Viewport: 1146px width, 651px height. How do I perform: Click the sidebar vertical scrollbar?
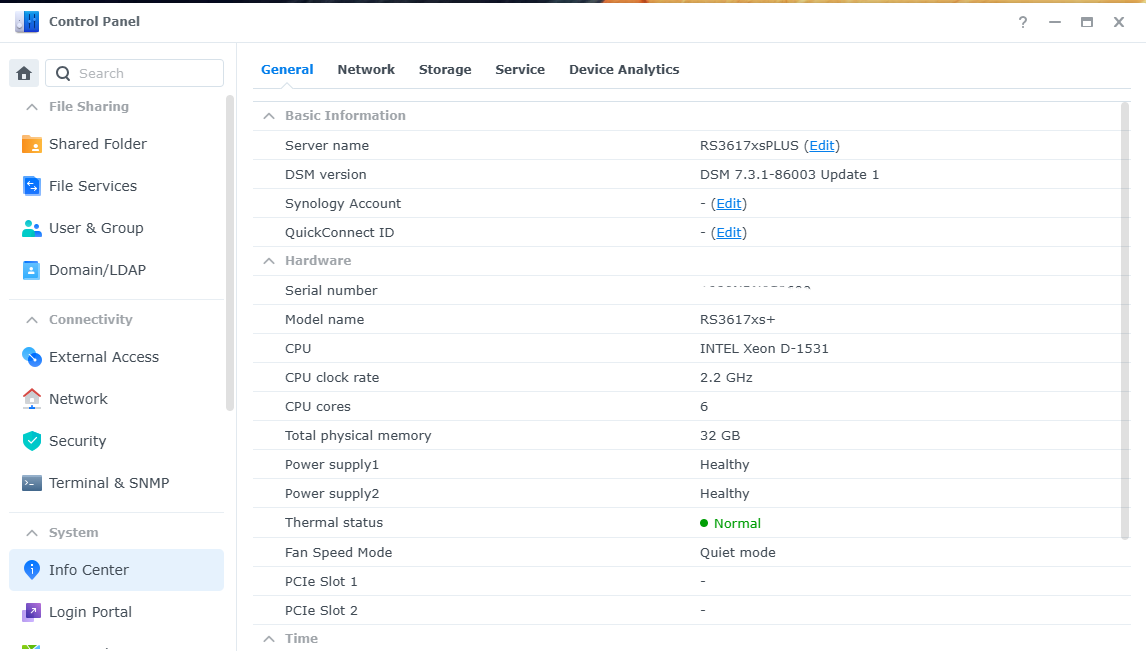tap(230, 253)
